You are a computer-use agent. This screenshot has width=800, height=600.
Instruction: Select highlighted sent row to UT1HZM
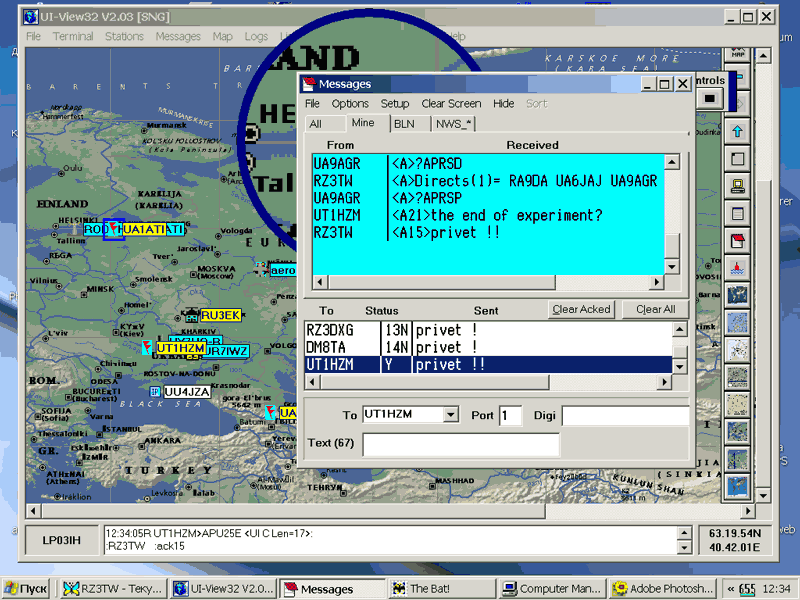(488, 364)
